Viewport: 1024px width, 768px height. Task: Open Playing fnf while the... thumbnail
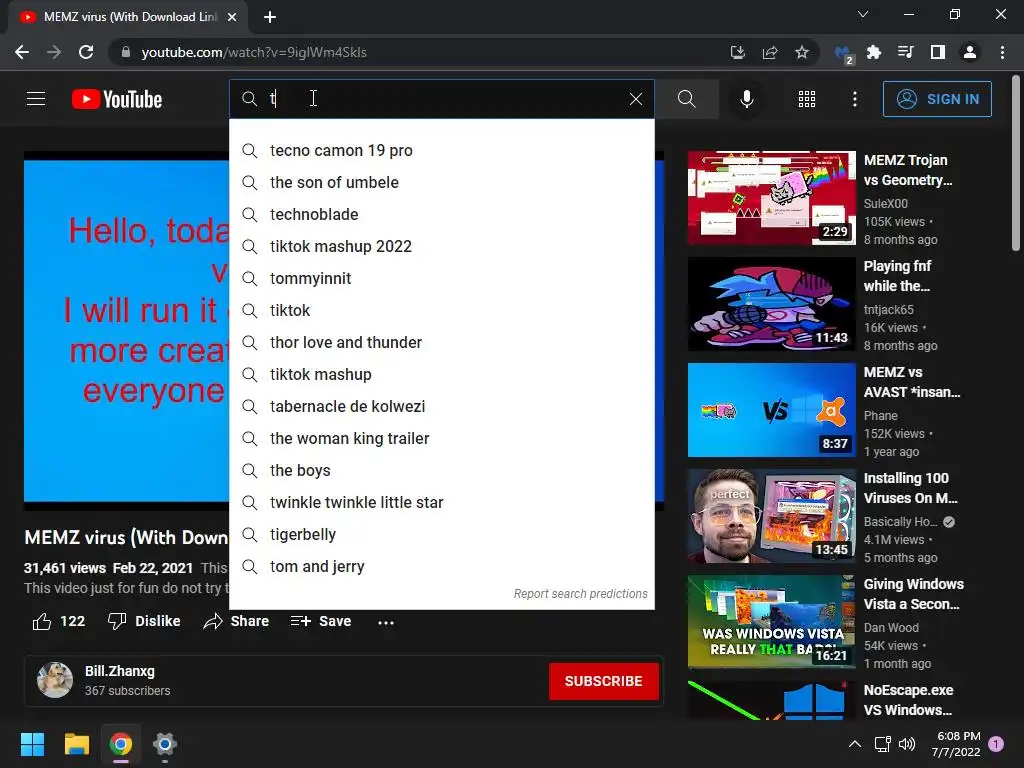(x=771, y=304)
